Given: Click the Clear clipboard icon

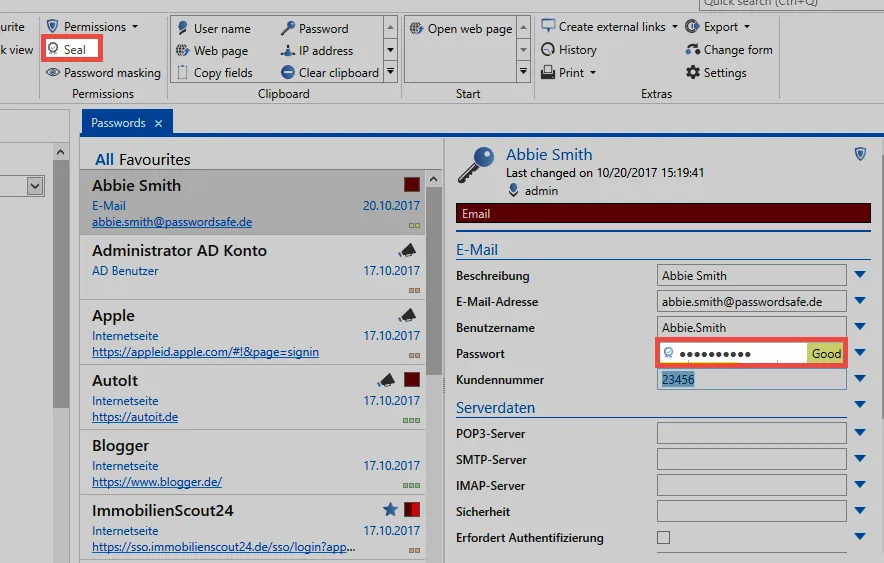Looking at the screenshot, I should 288,73.
